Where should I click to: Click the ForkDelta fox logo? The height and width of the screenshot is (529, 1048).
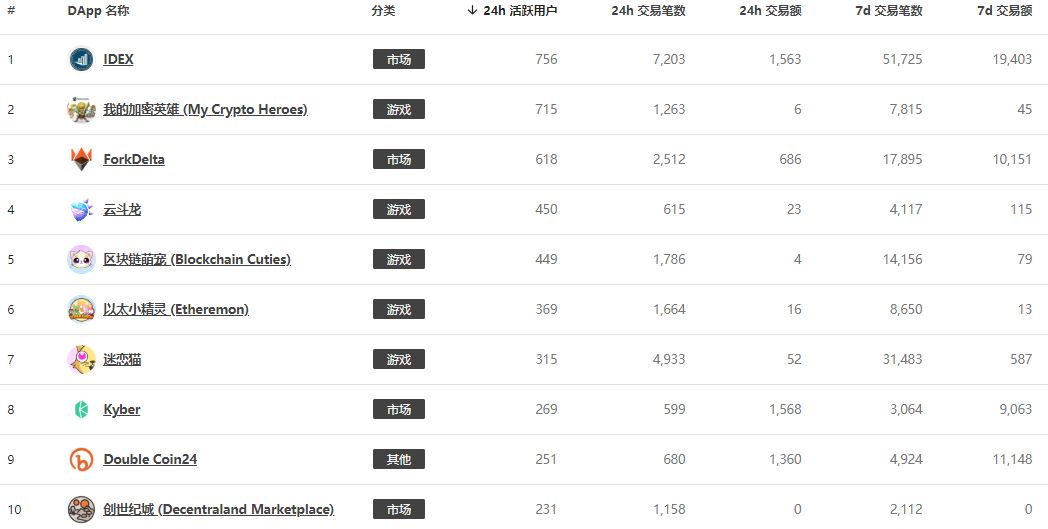pyautogui.click(x=82, y=159)
